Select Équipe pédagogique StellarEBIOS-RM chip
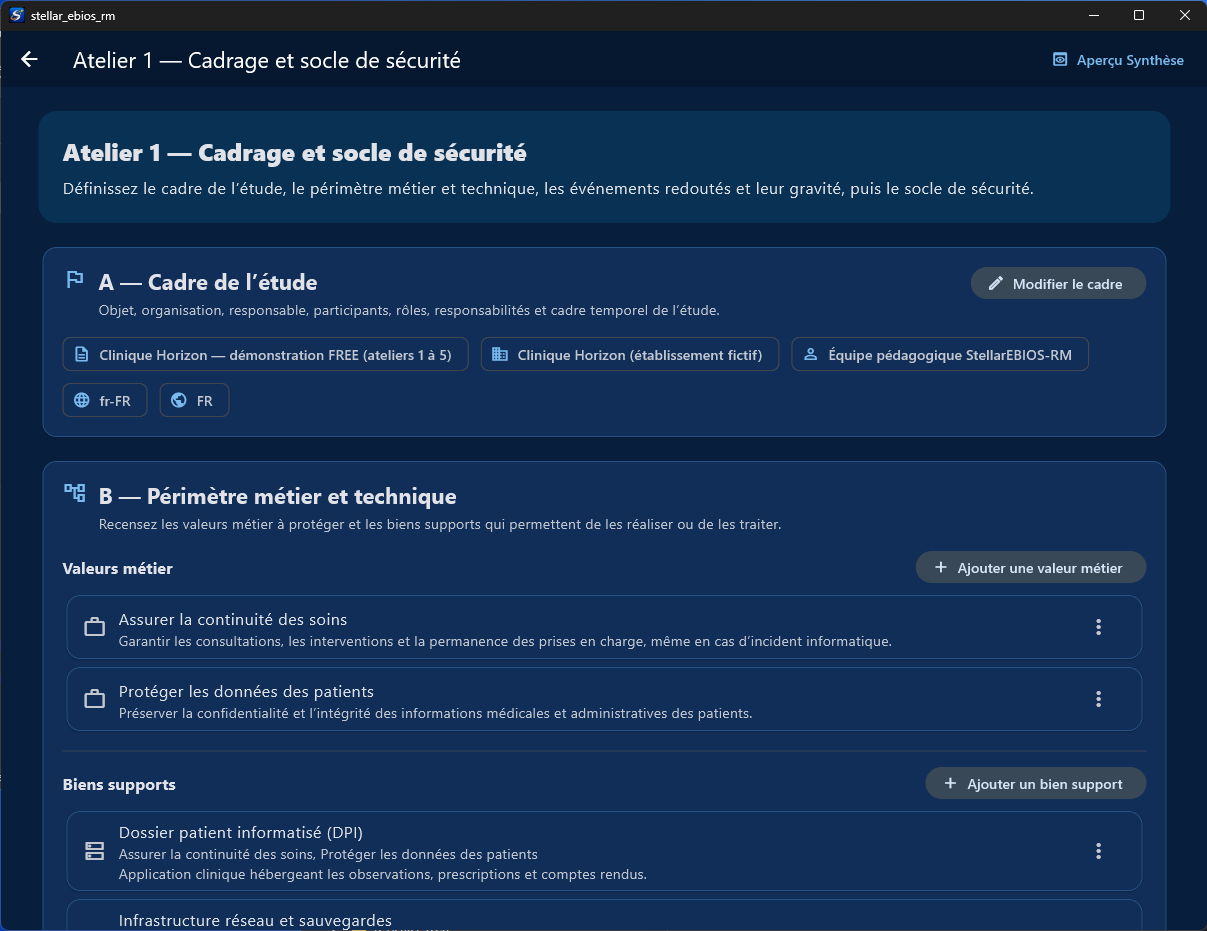The height and width of the screenshot is (931, 1207). tap(940, 355)
